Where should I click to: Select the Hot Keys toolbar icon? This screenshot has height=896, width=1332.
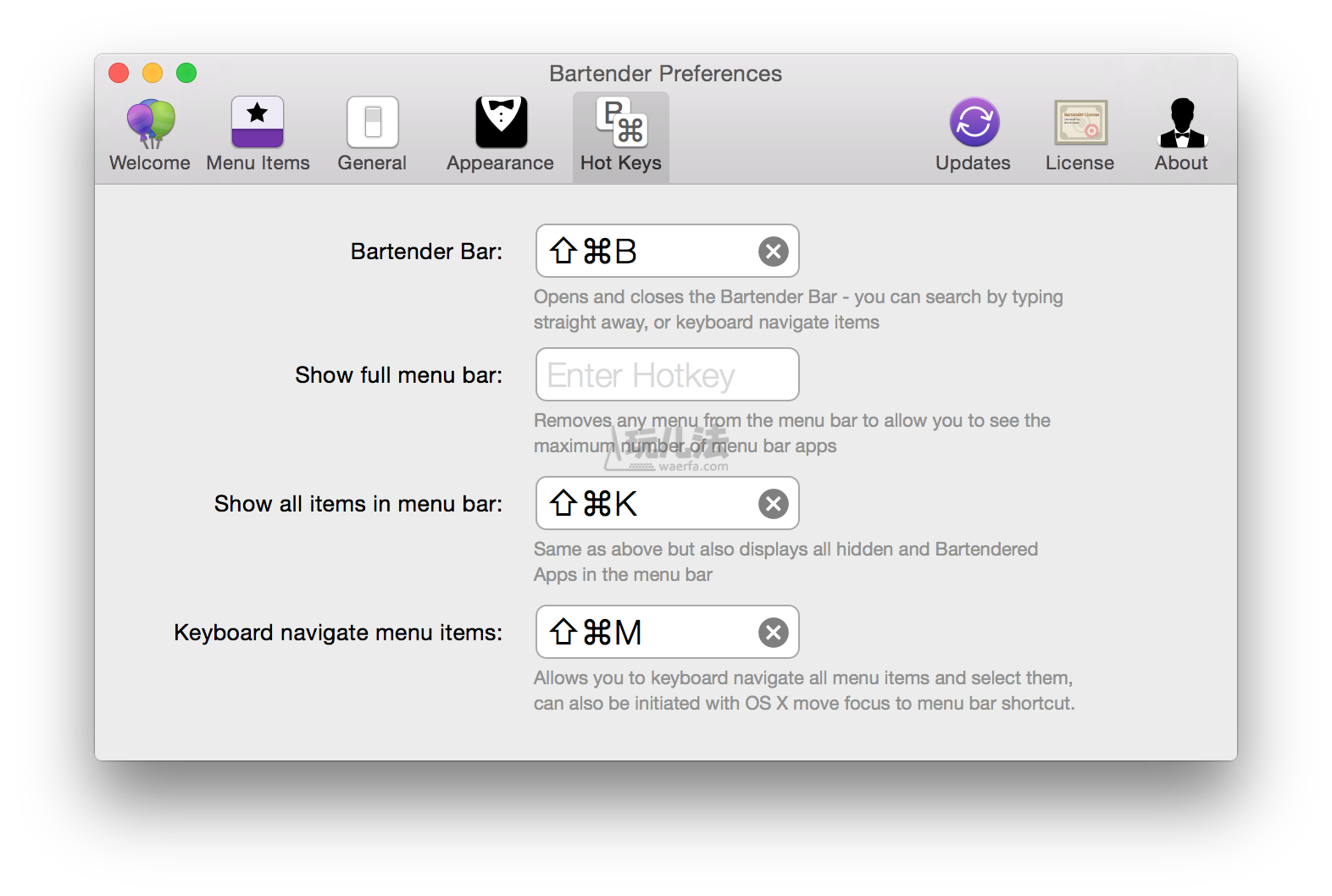click(621, 123)
